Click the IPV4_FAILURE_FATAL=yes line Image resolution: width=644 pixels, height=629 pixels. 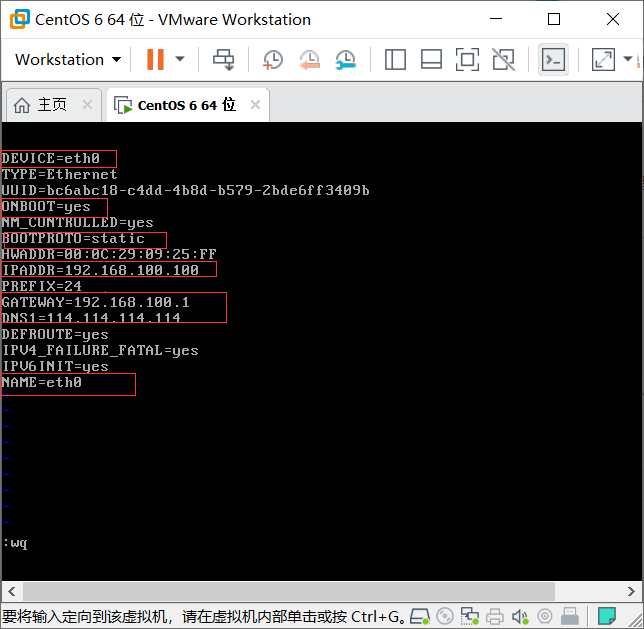pyautogui.click(x=100, y=350)
